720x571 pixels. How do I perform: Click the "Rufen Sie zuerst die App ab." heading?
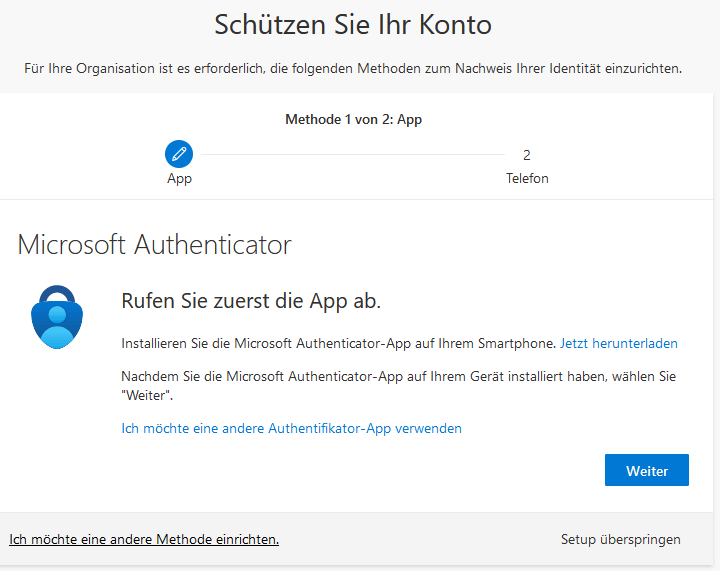pos(251,300)
